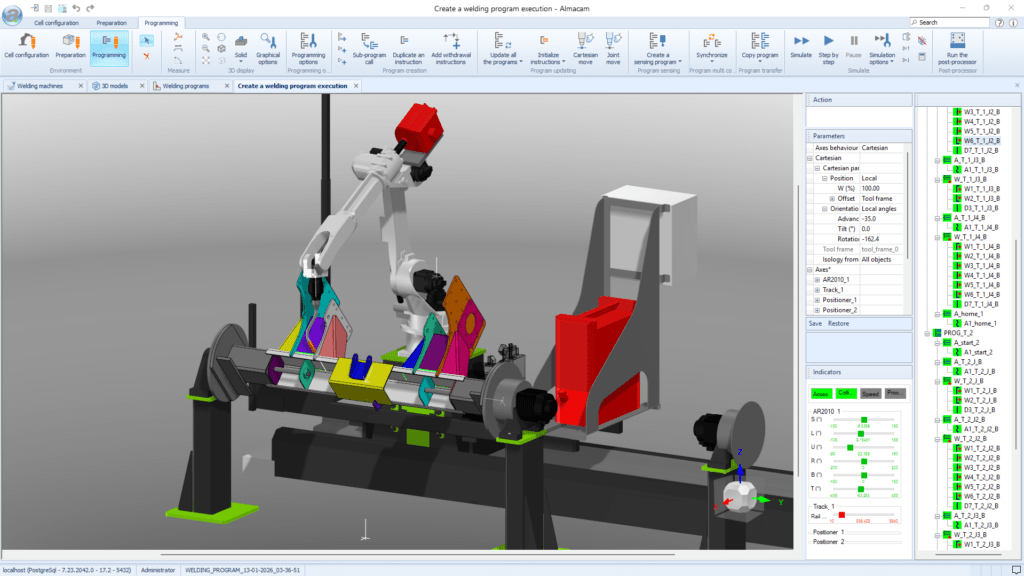Viewport: 1024px width, 576px height.
Task: Click the Rail track slider handle
Action: (x=842, y=515)
